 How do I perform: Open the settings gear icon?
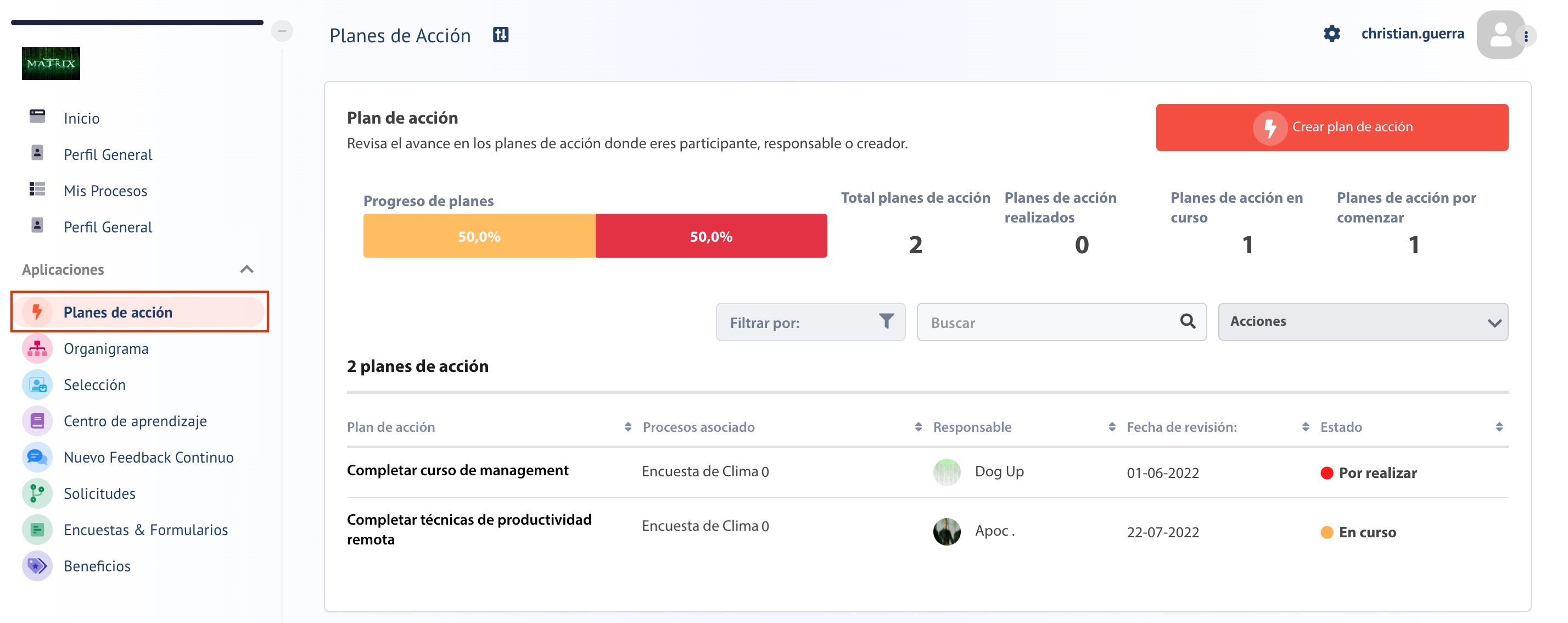pos(1331,34)
